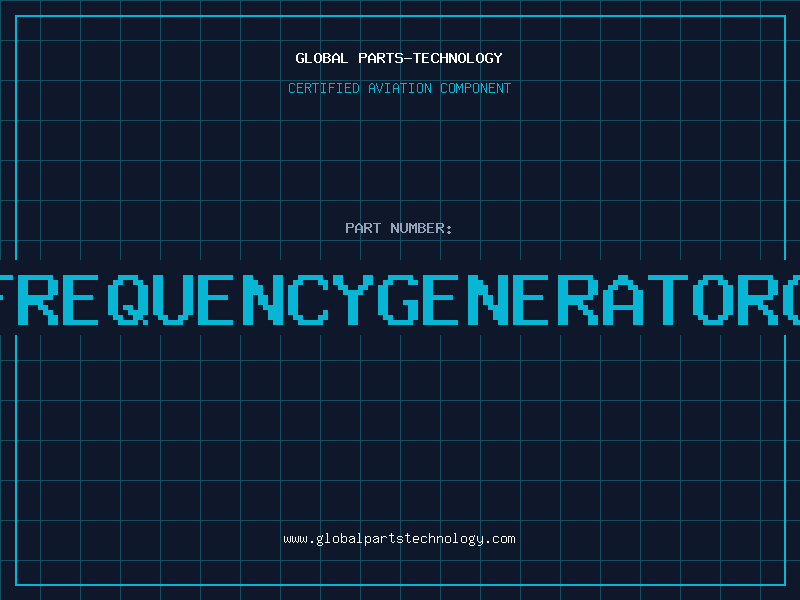
Task: Click the GLOBAL PARTS-TECHNOLOGY heading
Action: coord(399,58)
